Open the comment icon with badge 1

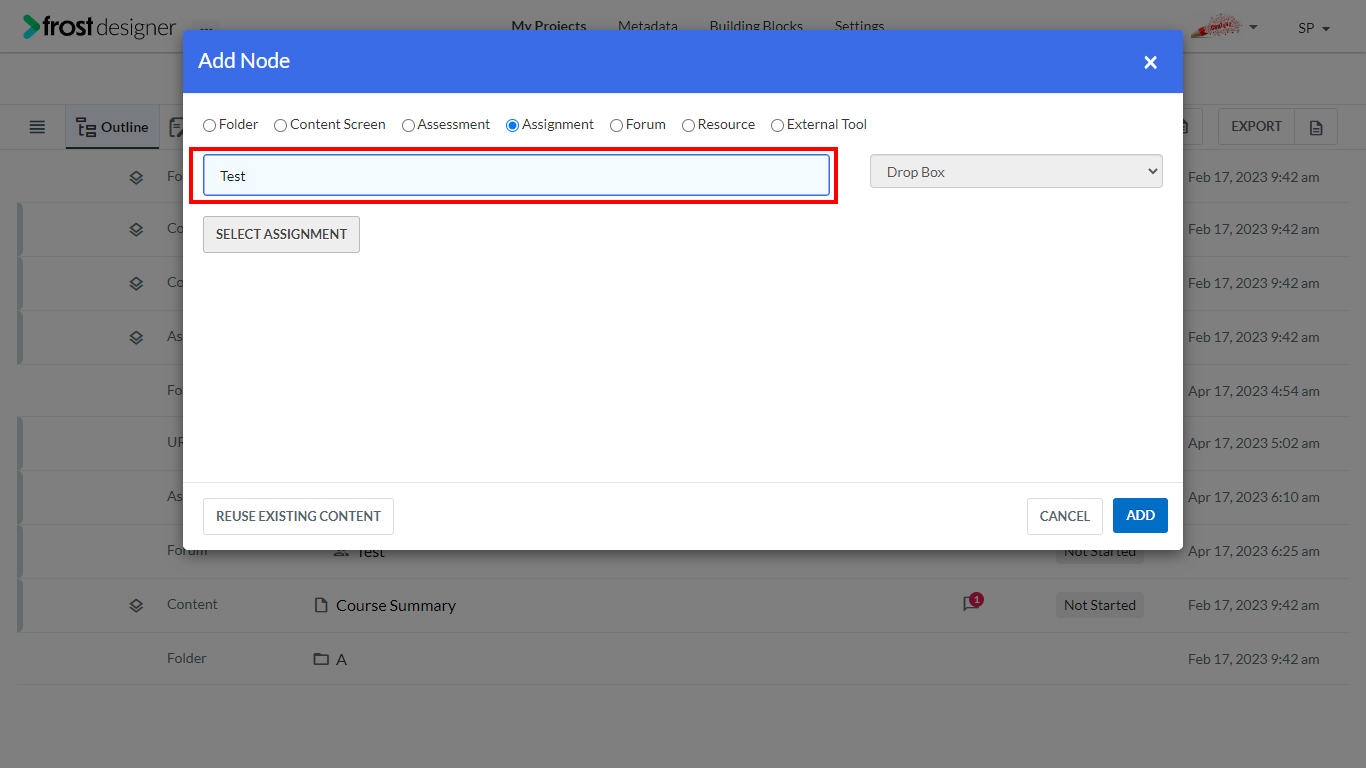(972, 603)
